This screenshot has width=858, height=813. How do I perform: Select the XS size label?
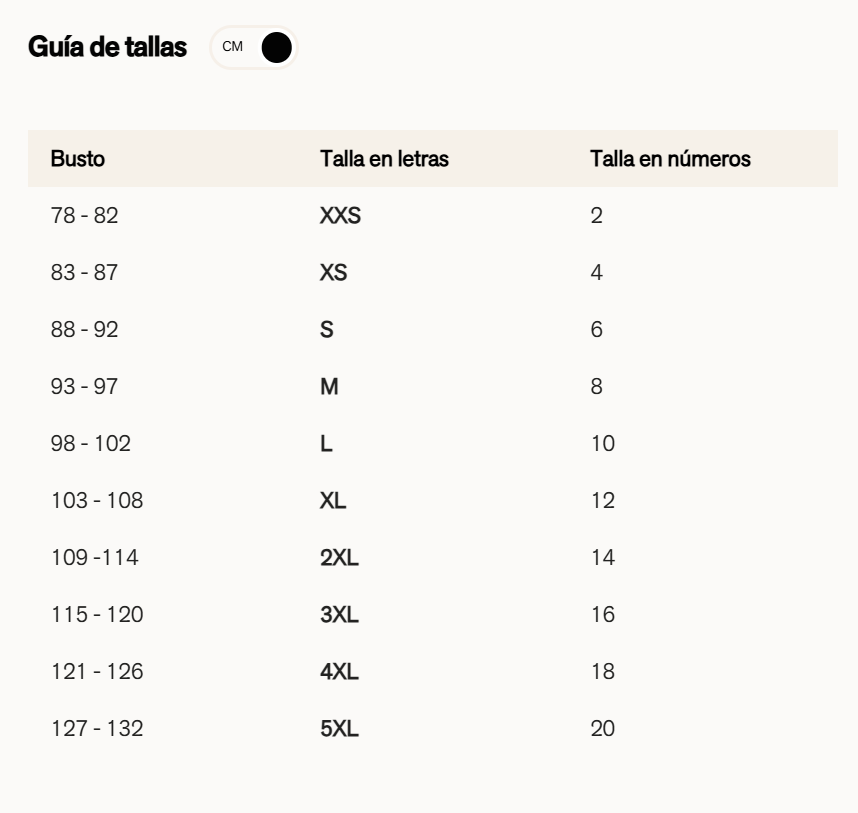point(334,272)
